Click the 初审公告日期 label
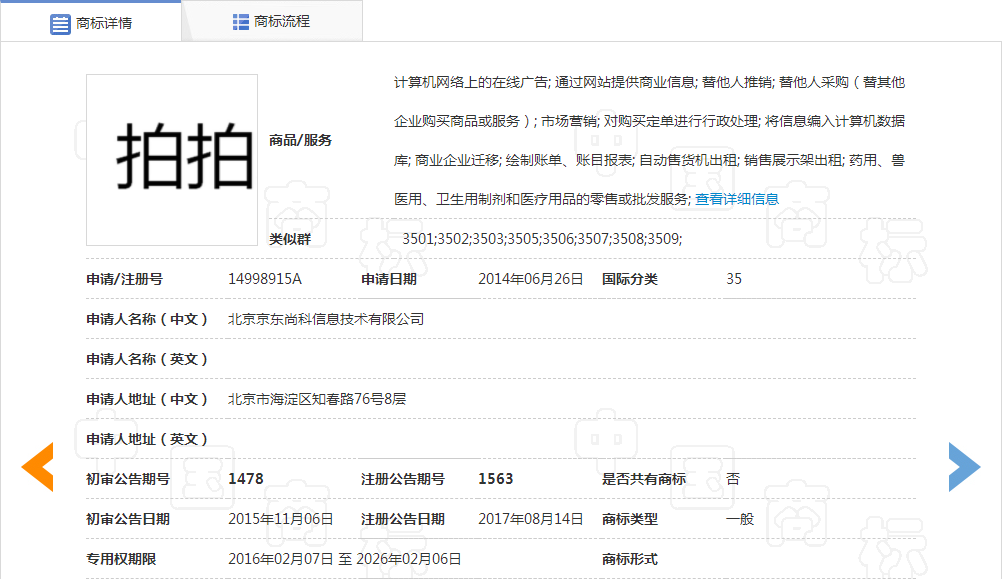 (x=128, y=519)
